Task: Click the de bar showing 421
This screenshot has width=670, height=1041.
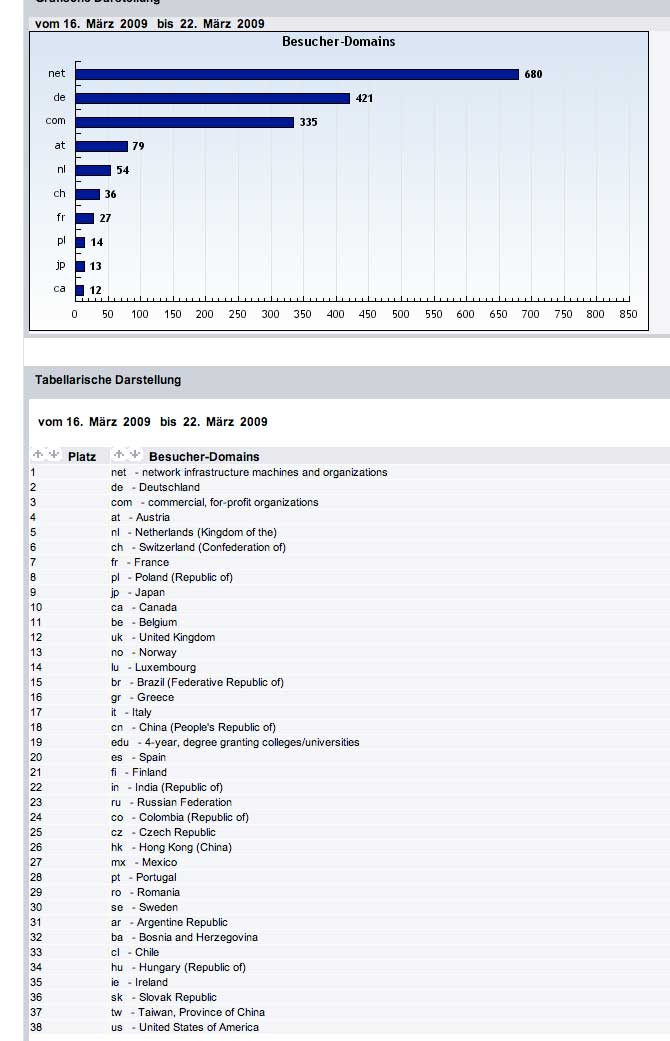Action: coord(213,98)
